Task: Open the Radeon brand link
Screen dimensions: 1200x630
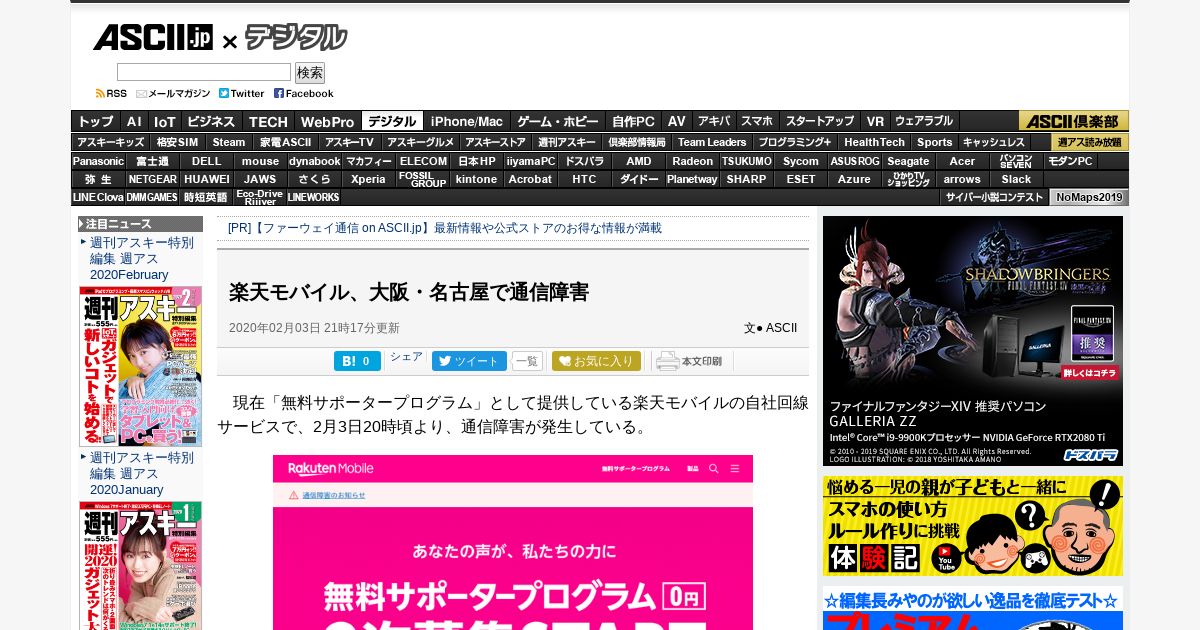Action: click(x=693, y=161)
